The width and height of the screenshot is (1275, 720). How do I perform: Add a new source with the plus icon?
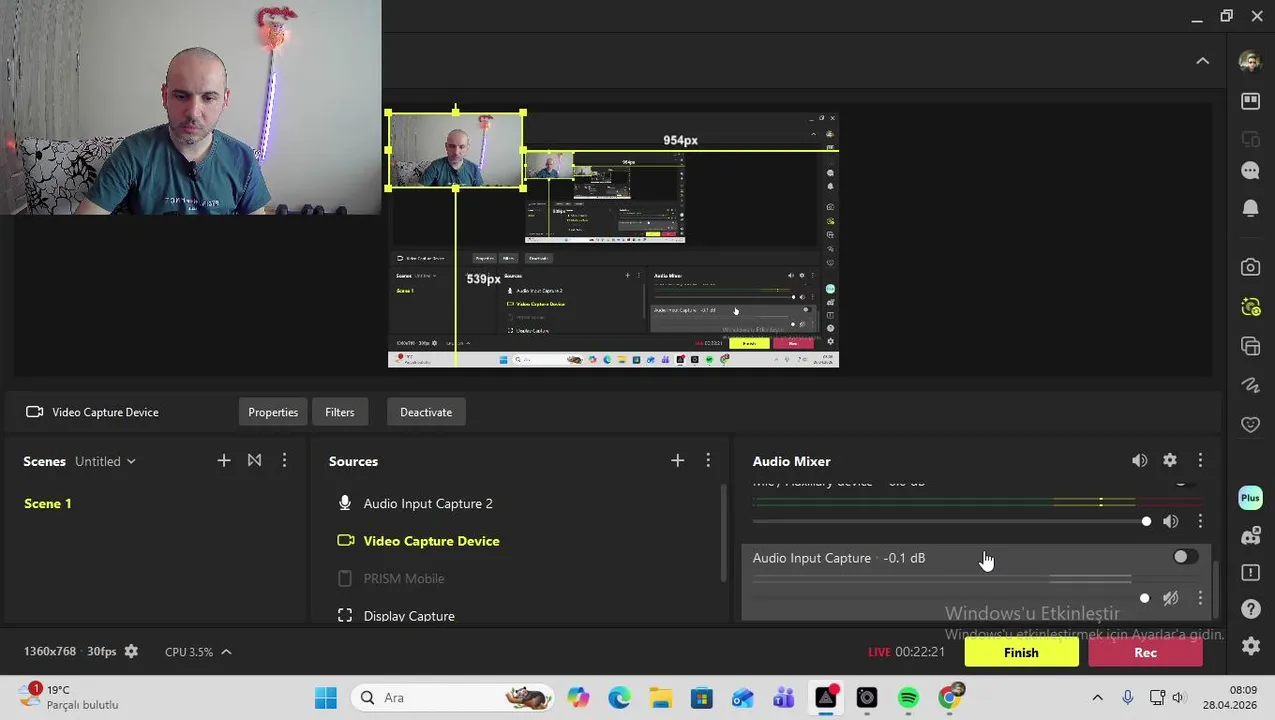pos(677,460)
